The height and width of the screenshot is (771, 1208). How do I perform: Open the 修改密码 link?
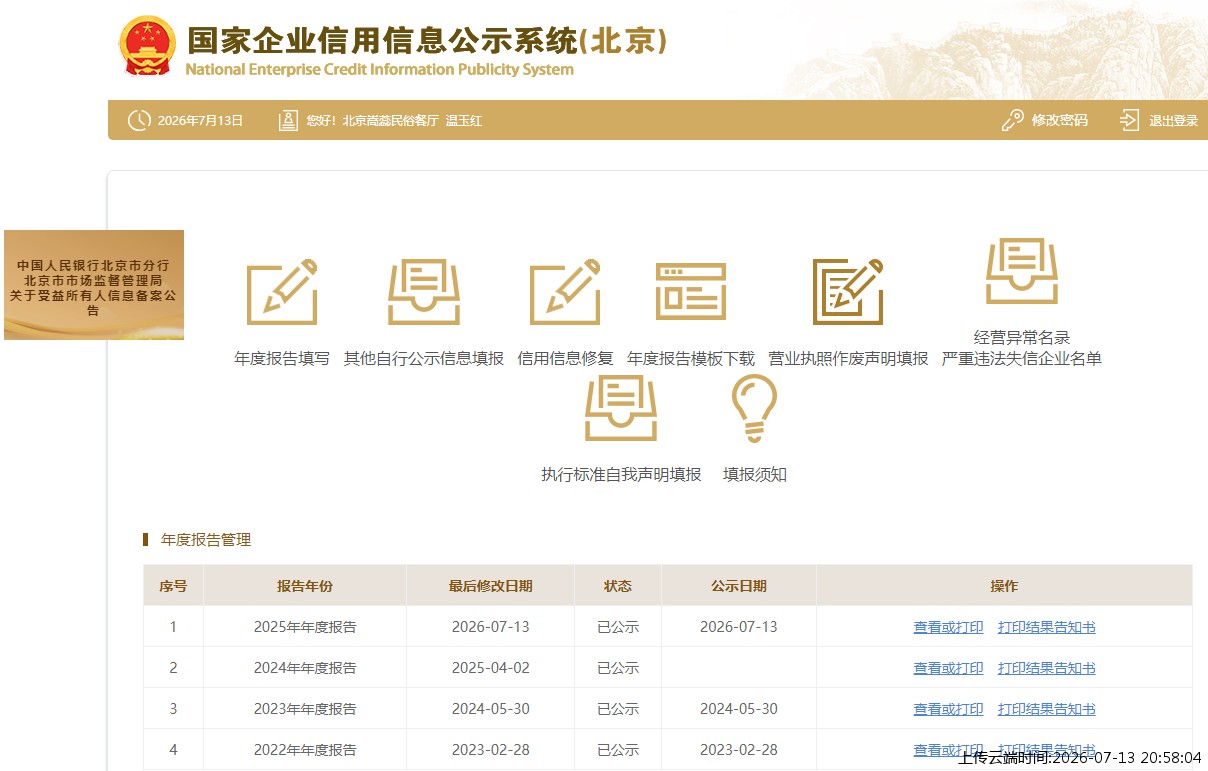[1060, 120]
